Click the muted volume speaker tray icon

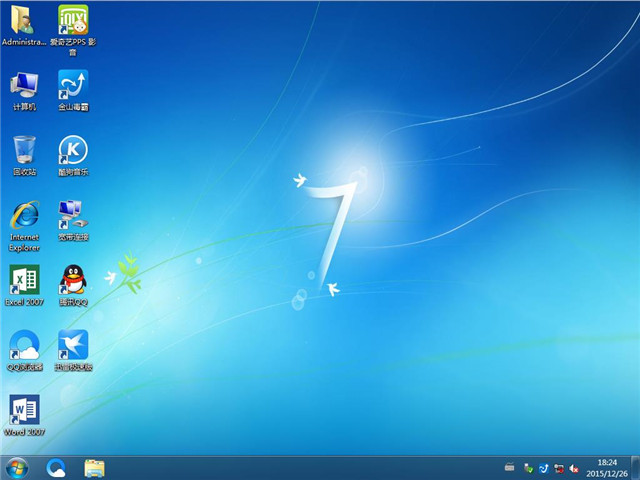pyautogui.click(x=574, y=468)
